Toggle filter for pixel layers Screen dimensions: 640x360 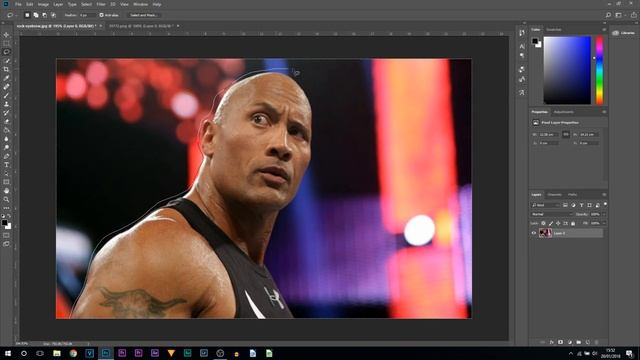tap(565, 205)
